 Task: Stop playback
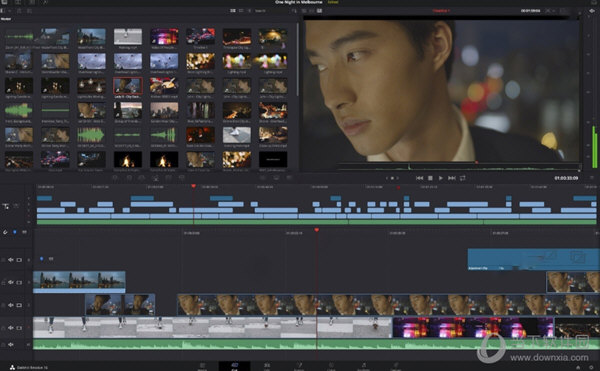(x=430, y=178)
